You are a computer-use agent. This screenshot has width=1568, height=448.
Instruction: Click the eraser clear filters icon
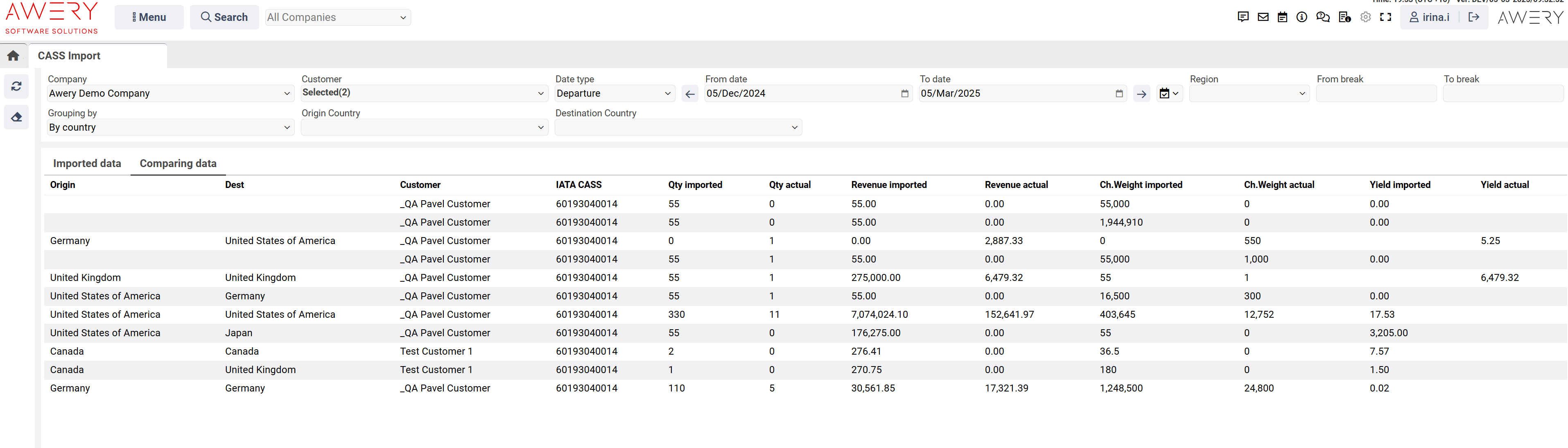[x=16, y=117]
